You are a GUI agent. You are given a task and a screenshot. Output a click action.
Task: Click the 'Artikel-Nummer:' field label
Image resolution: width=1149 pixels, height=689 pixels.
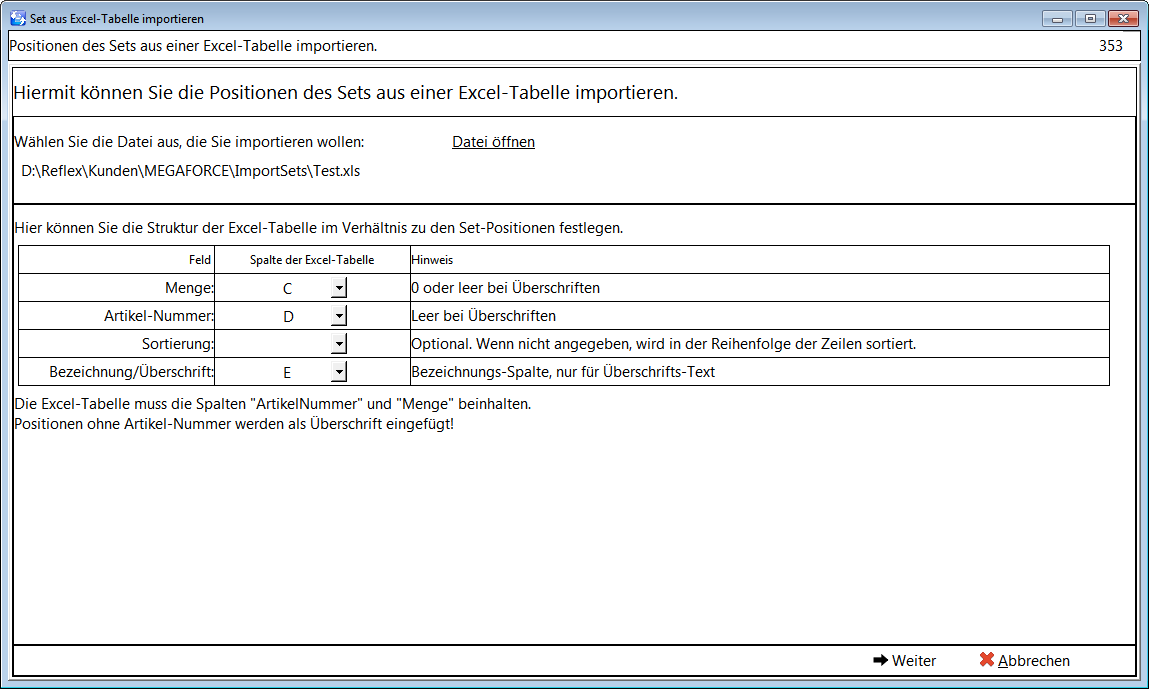(159, 316)
